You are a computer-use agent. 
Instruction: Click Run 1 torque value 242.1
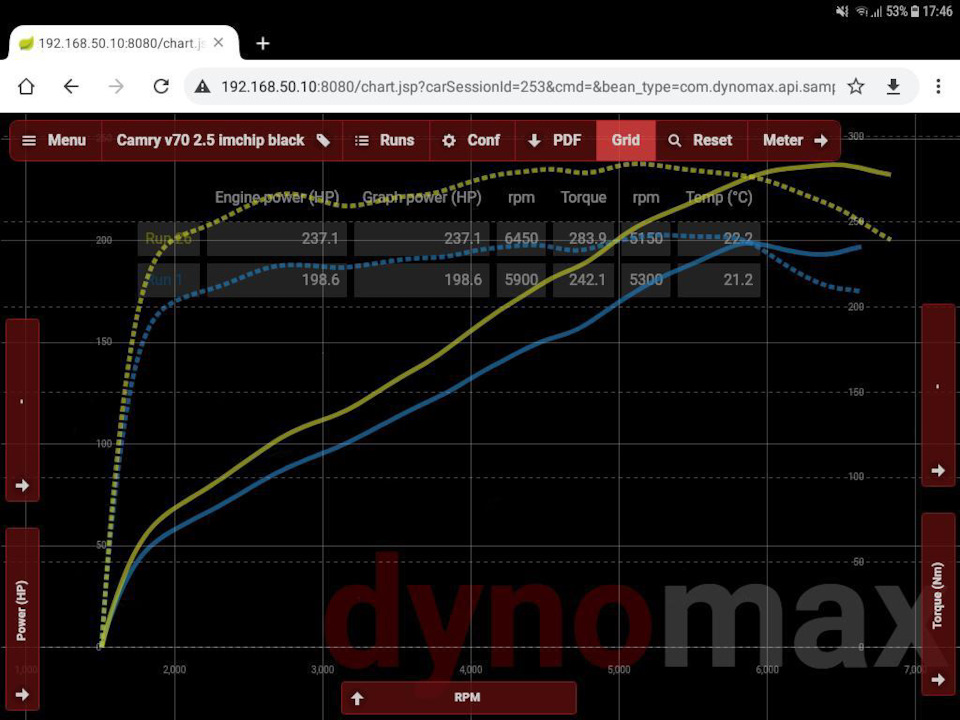tap(583, 280)
